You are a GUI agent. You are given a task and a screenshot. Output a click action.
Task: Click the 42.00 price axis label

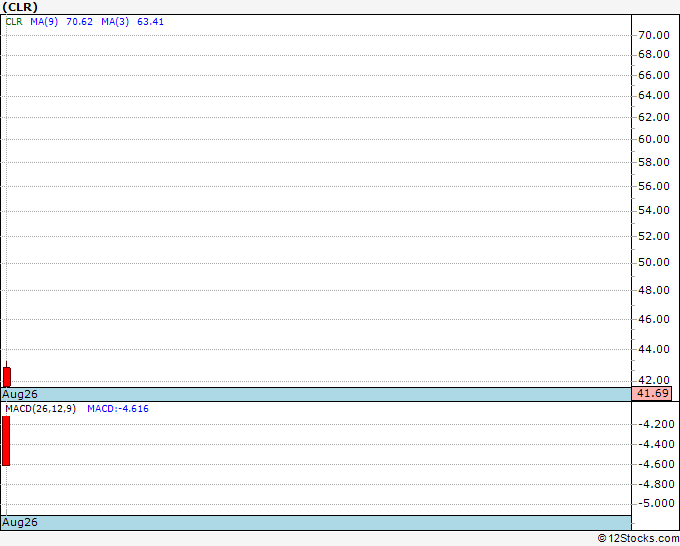tap(654, 380)
